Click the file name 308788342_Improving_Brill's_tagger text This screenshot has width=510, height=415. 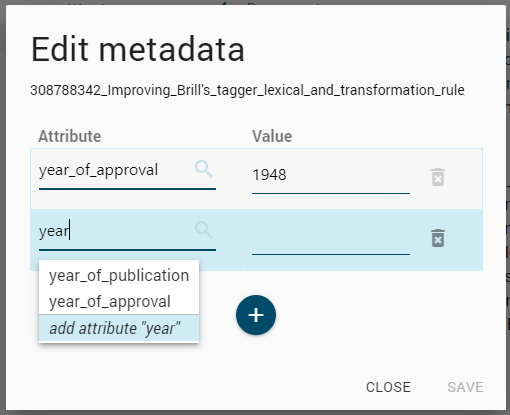click(247, 90)
